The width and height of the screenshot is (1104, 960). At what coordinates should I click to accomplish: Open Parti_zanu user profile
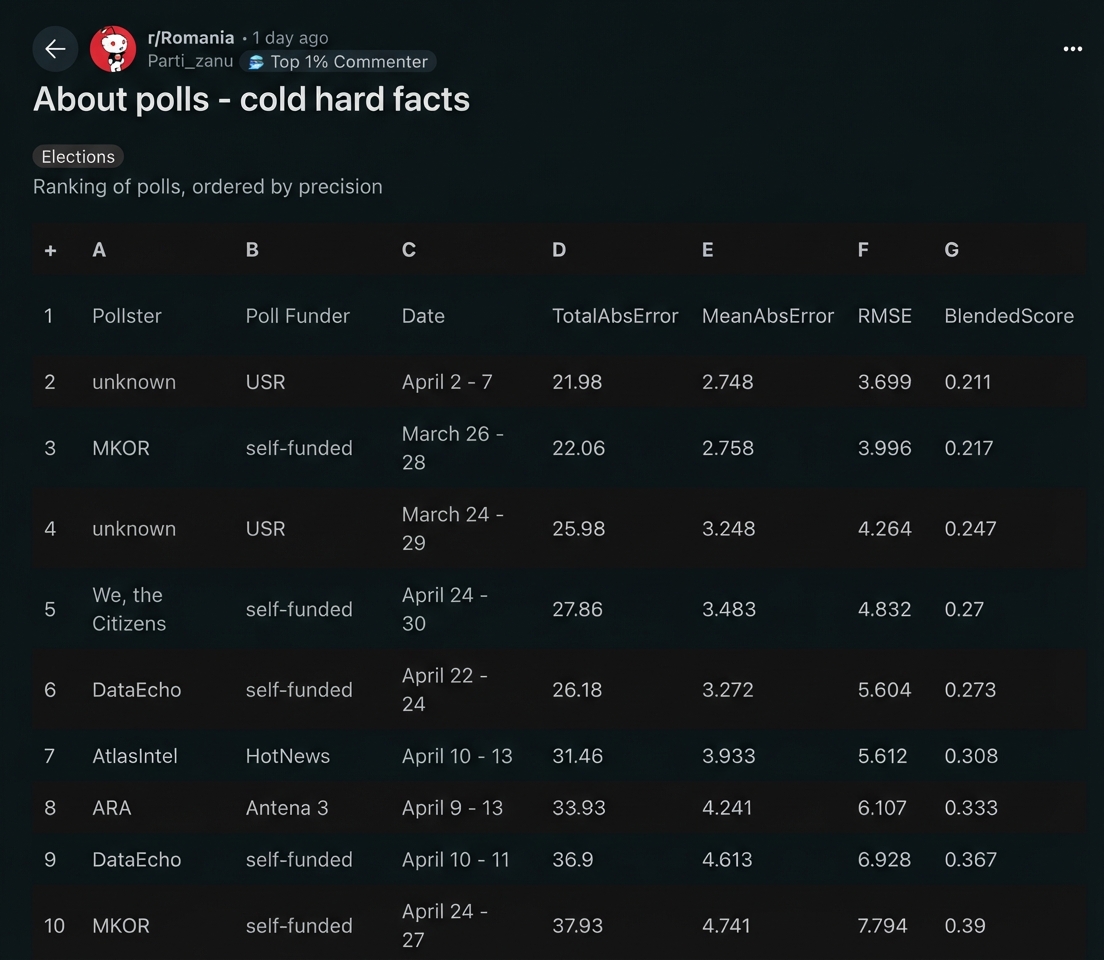click(190, 62)
